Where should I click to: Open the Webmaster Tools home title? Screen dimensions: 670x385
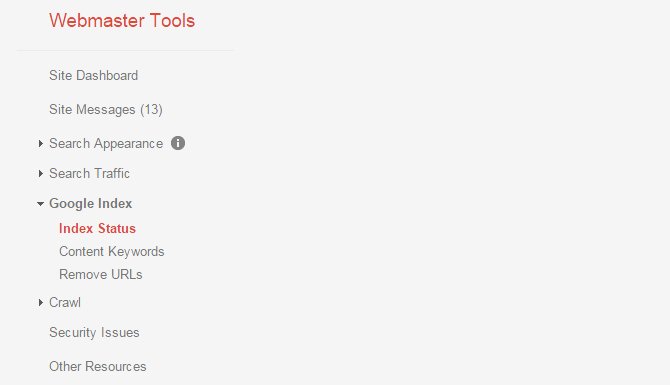pos(122,21)
